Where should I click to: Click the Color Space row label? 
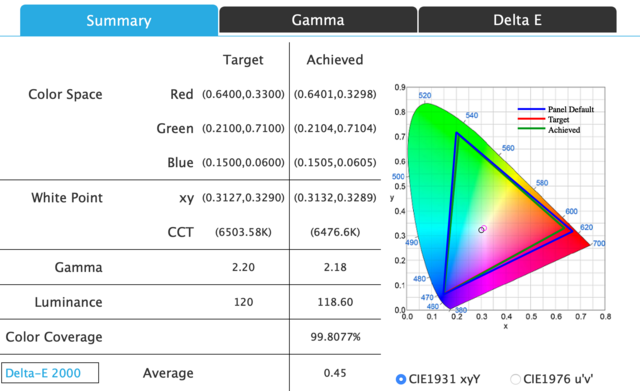point(65,95)
